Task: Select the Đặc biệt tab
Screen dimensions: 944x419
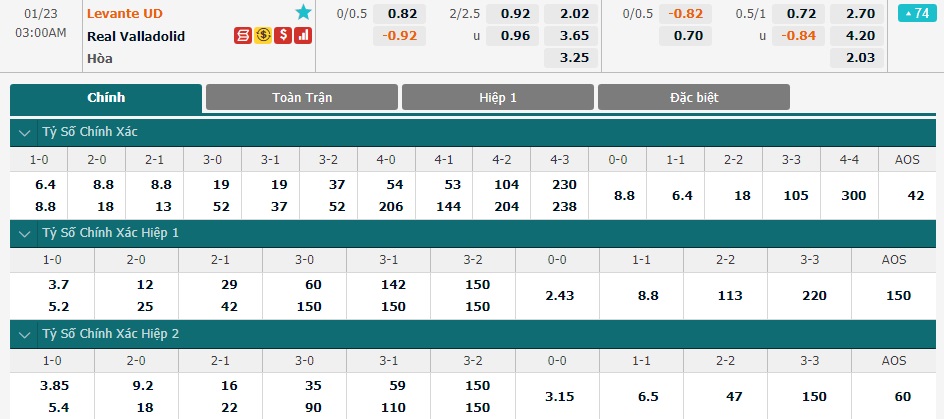Action: 694,97
